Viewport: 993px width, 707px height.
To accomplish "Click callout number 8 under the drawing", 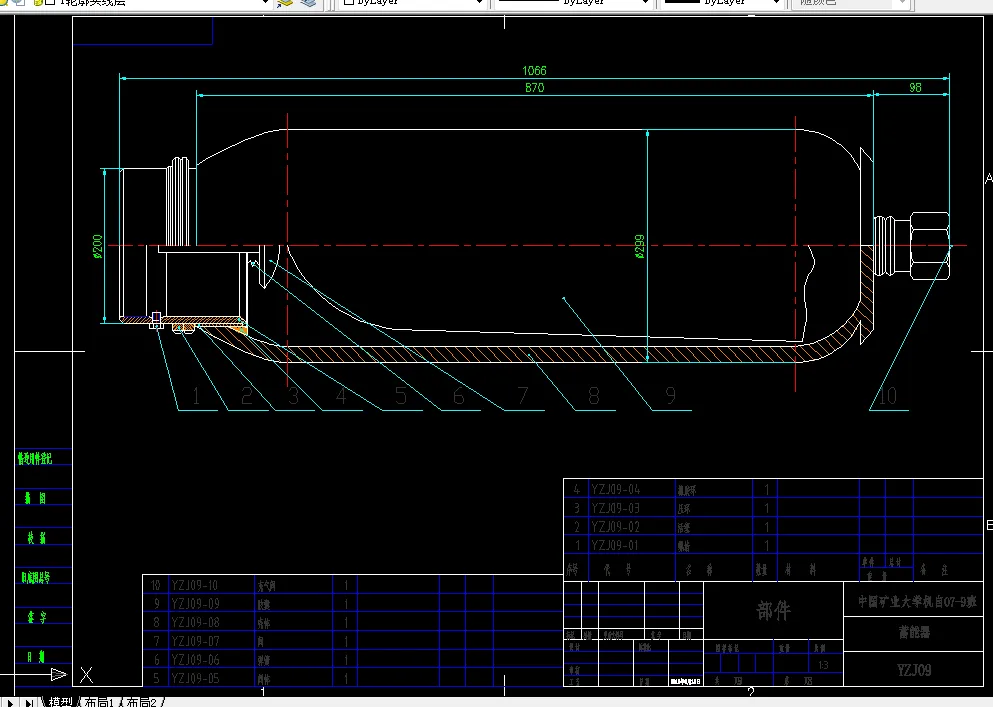I will [593, 397].
